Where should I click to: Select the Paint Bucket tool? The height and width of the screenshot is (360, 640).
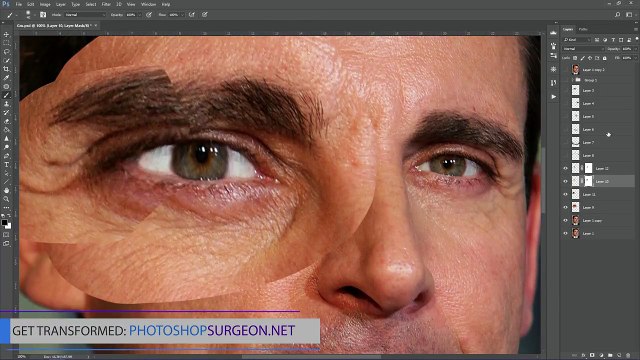tap(7, 130)
